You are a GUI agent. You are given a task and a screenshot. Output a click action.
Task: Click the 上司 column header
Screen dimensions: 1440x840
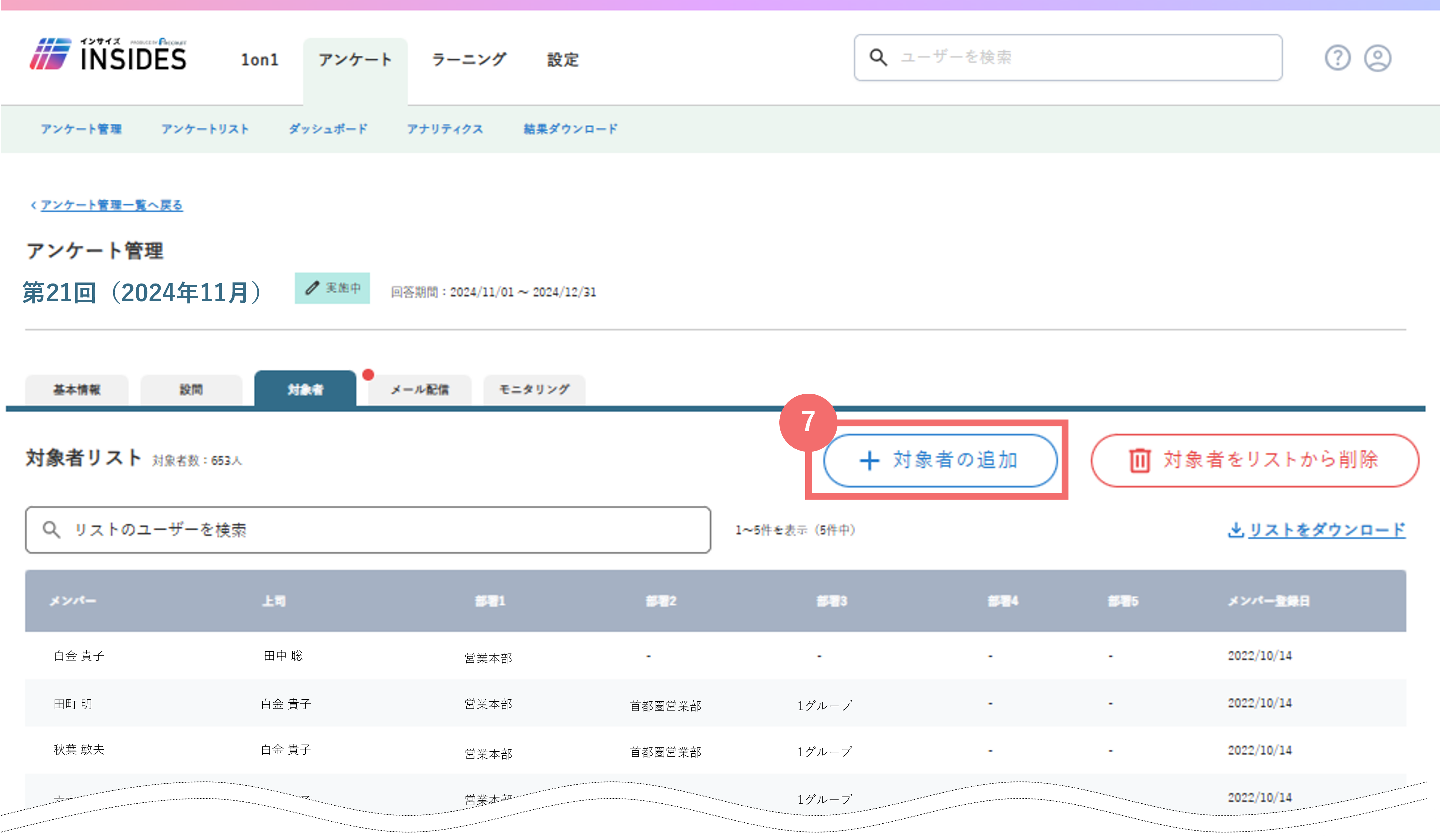274,601
